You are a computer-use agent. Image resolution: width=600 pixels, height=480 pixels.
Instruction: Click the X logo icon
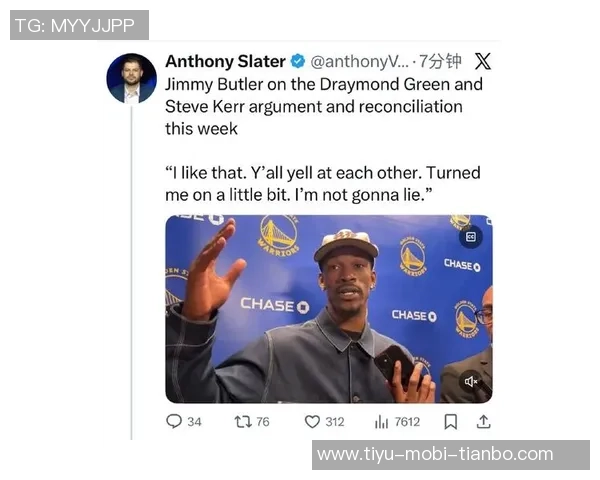pos(483,61)
